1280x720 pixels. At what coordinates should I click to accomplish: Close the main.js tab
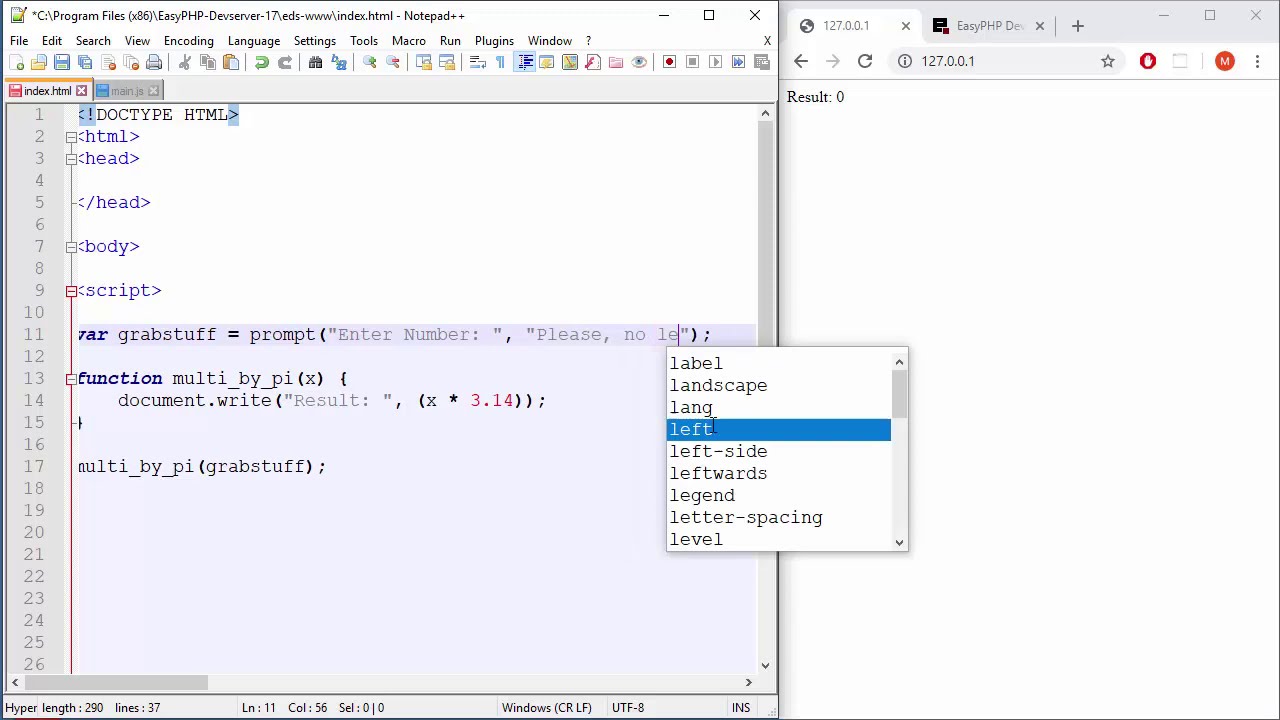click(x=154, y=91)
